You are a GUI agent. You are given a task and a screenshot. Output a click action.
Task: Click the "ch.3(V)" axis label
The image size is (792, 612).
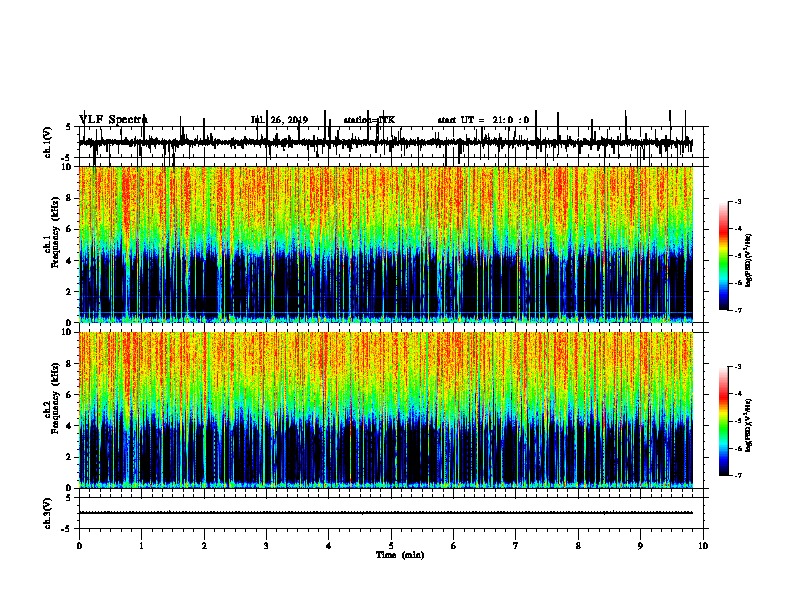[x=48, y=513]
